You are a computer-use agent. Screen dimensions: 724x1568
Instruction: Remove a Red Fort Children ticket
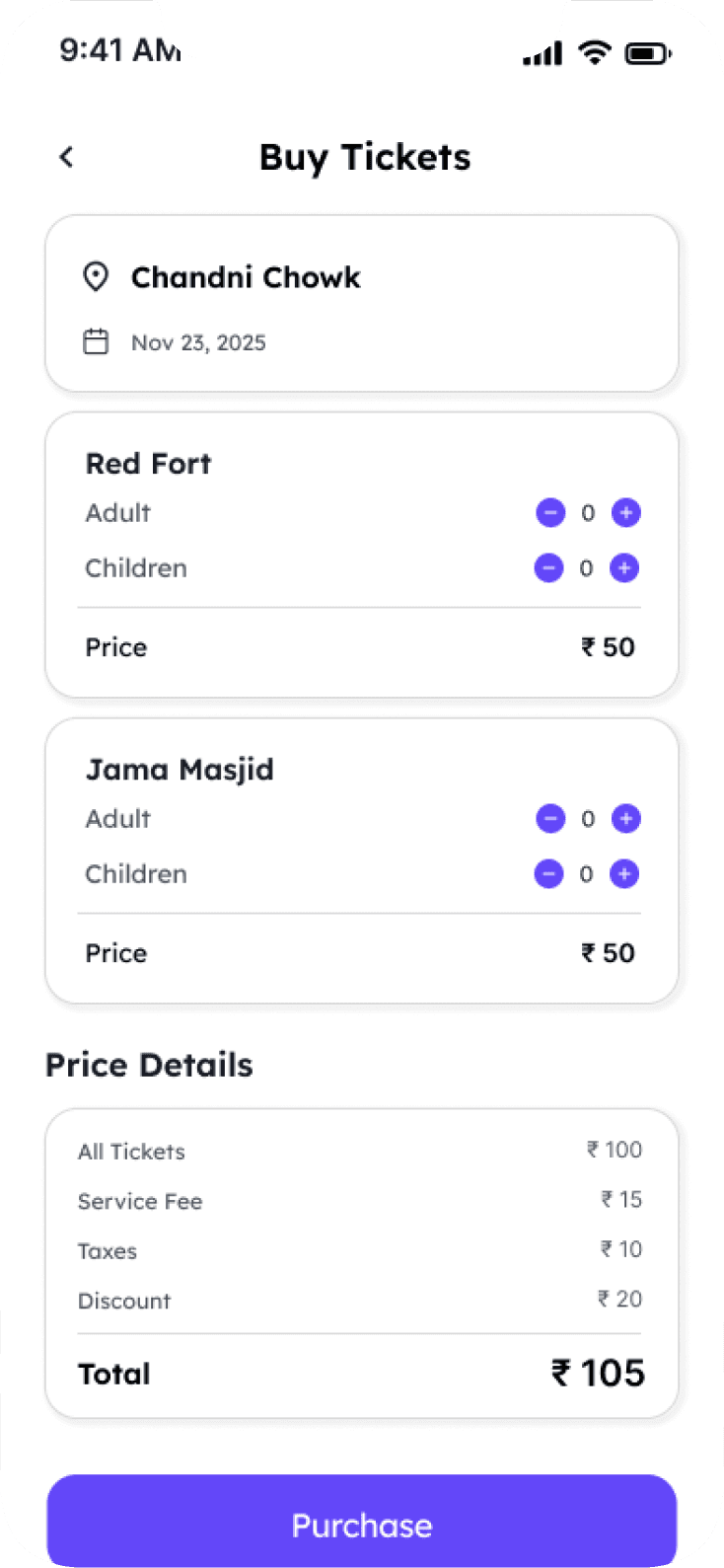548,568
